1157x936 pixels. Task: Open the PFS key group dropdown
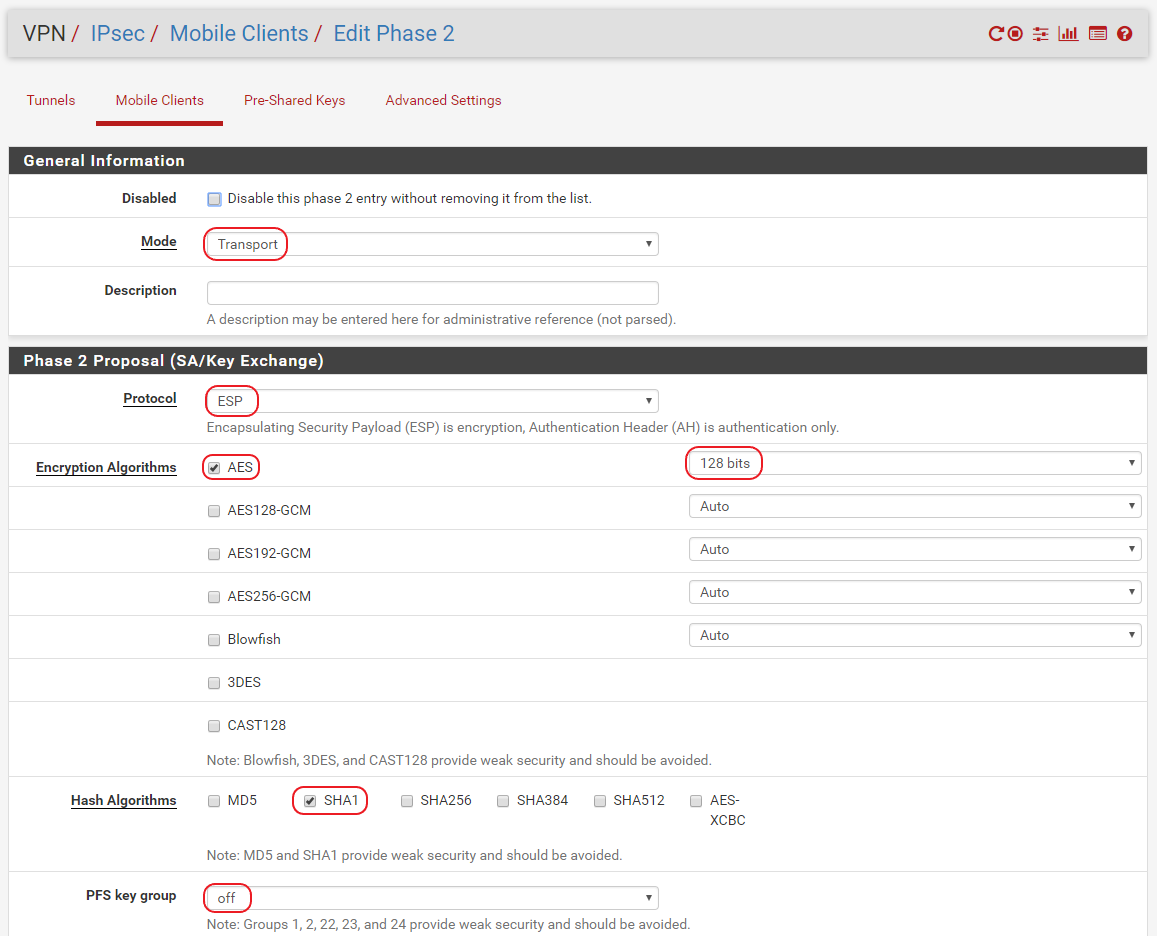432,898
